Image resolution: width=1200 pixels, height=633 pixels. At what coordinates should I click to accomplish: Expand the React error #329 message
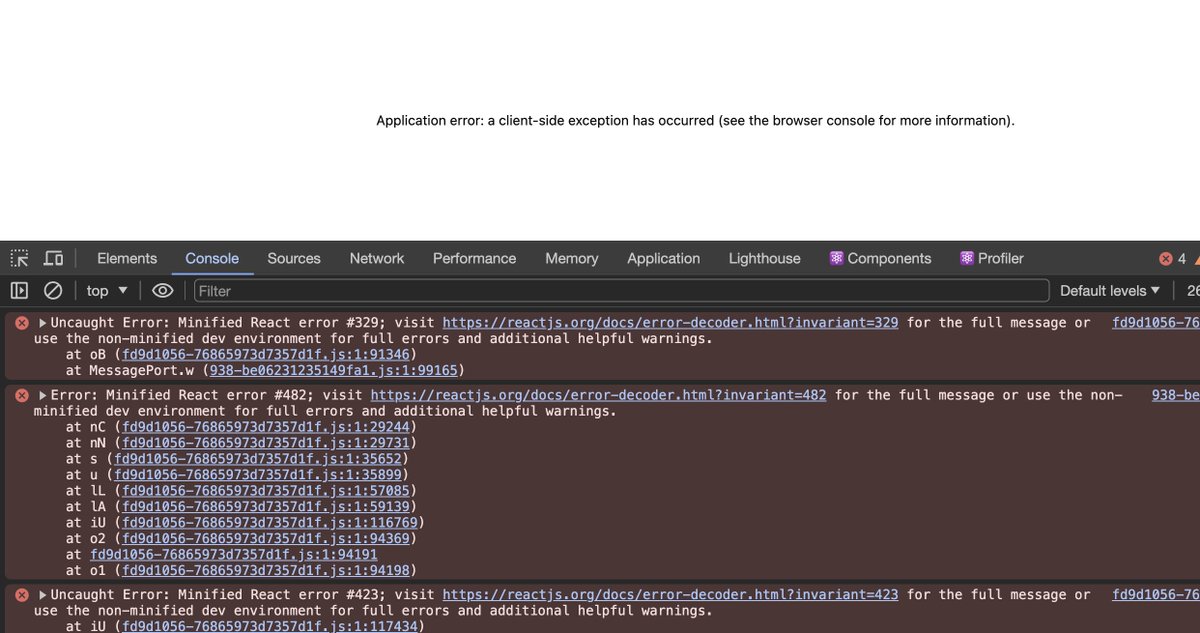click(43, 323)
